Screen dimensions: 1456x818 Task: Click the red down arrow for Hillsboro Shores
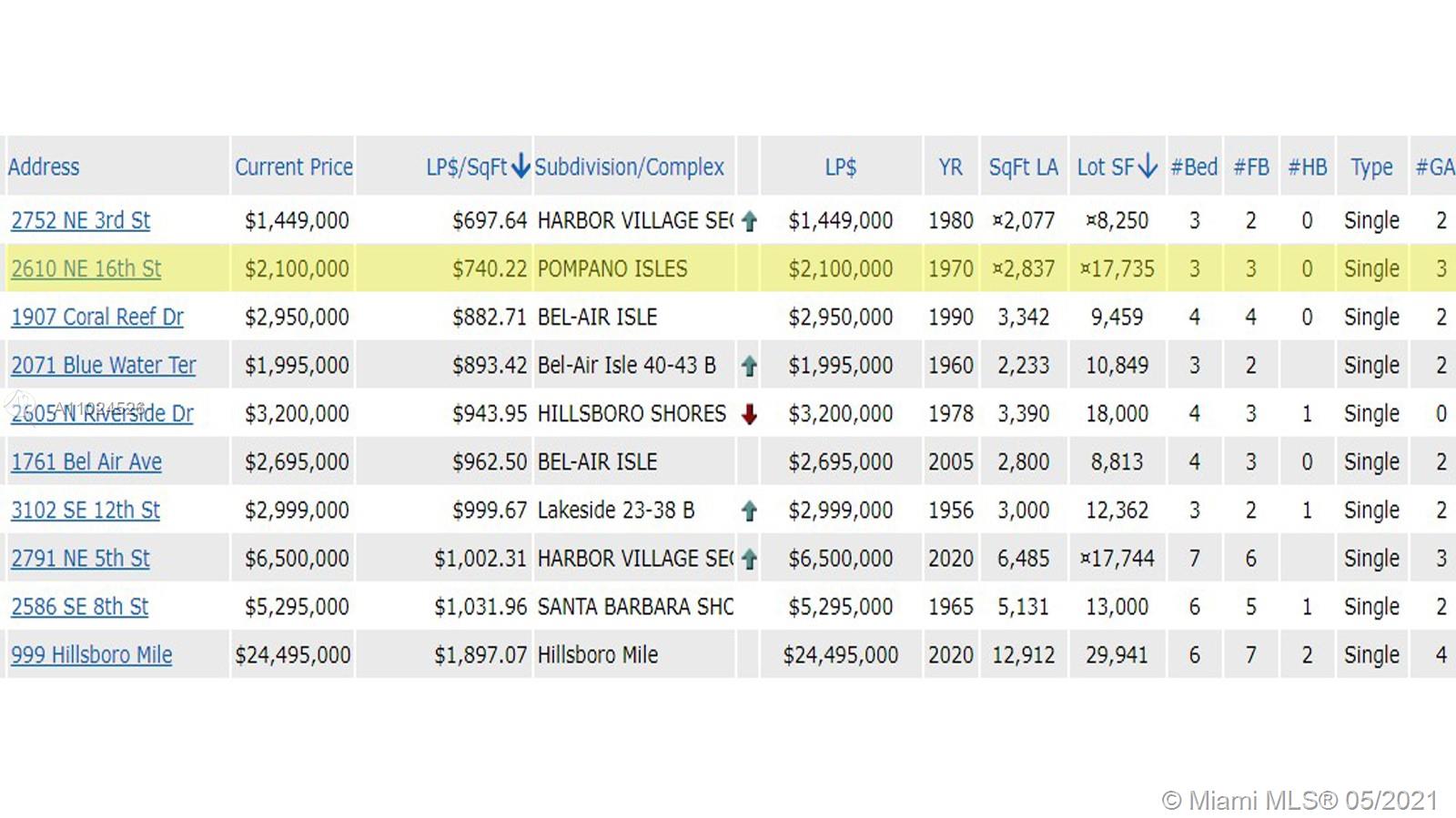coord(749,415)
